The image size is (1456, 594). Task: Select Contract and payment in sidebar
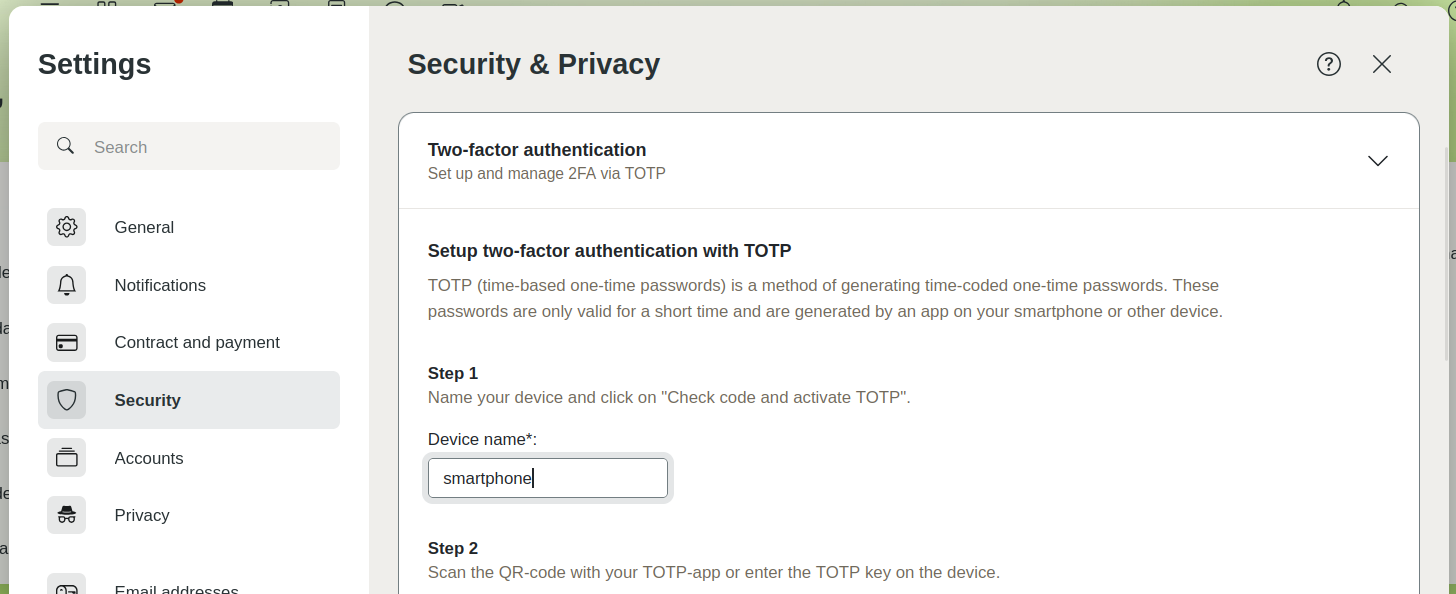pos(197,343)
